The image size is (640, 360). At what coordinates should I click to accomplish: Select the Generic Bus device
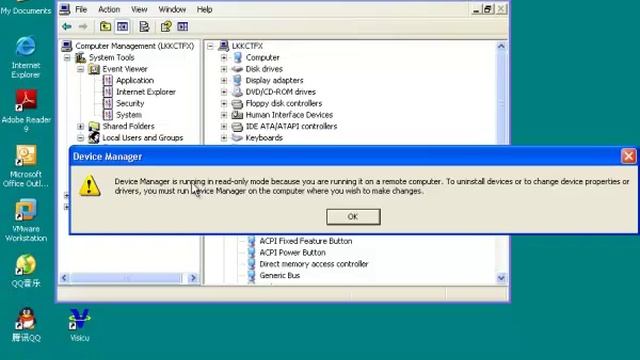[280, 275]
